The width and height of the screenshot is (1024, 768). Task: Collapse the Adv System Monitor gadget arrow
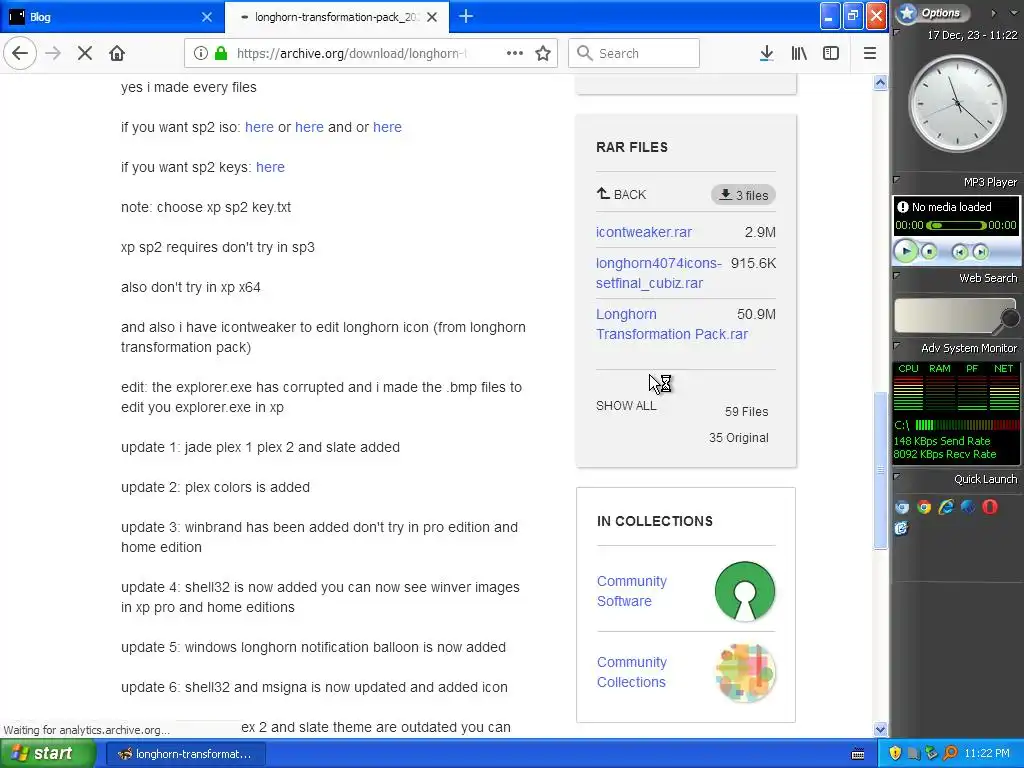[897, 345]
